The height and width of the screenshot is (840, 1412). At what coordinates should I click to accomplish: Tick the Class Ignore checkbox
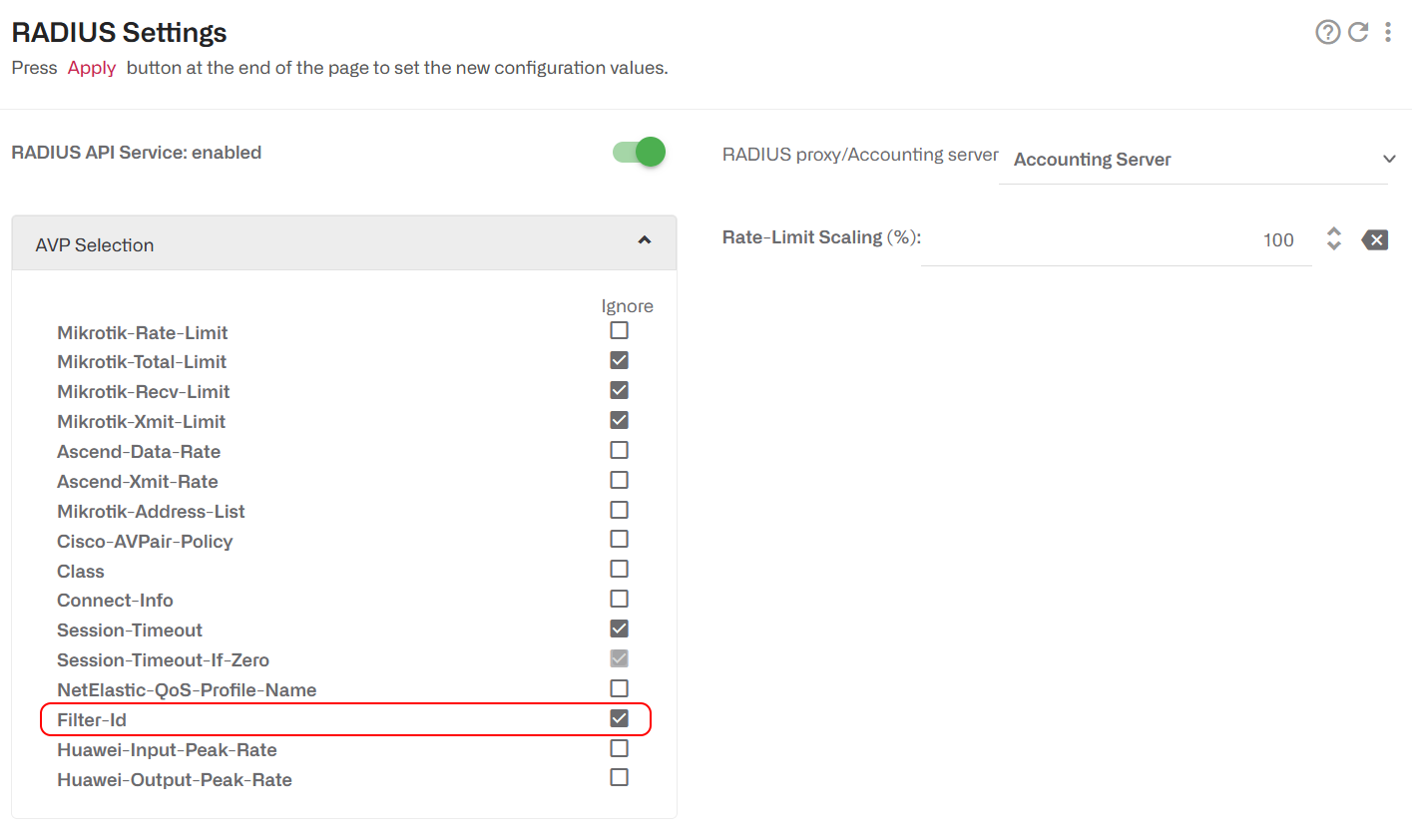(x=619, y=569)
